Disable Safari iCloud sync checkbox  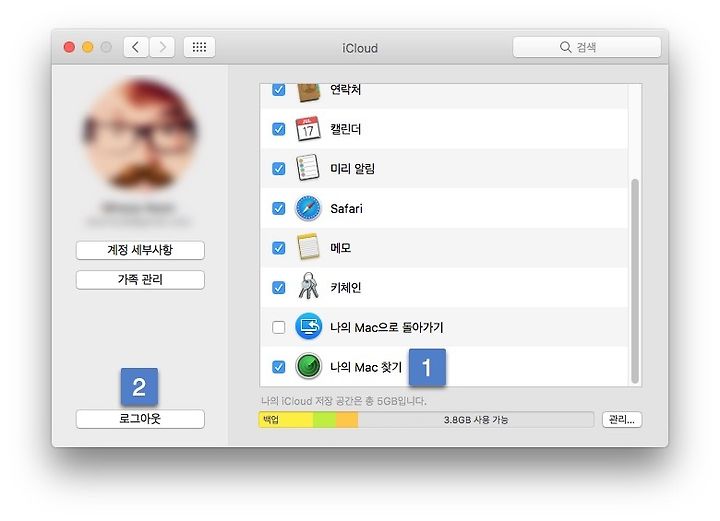point(279,208)
